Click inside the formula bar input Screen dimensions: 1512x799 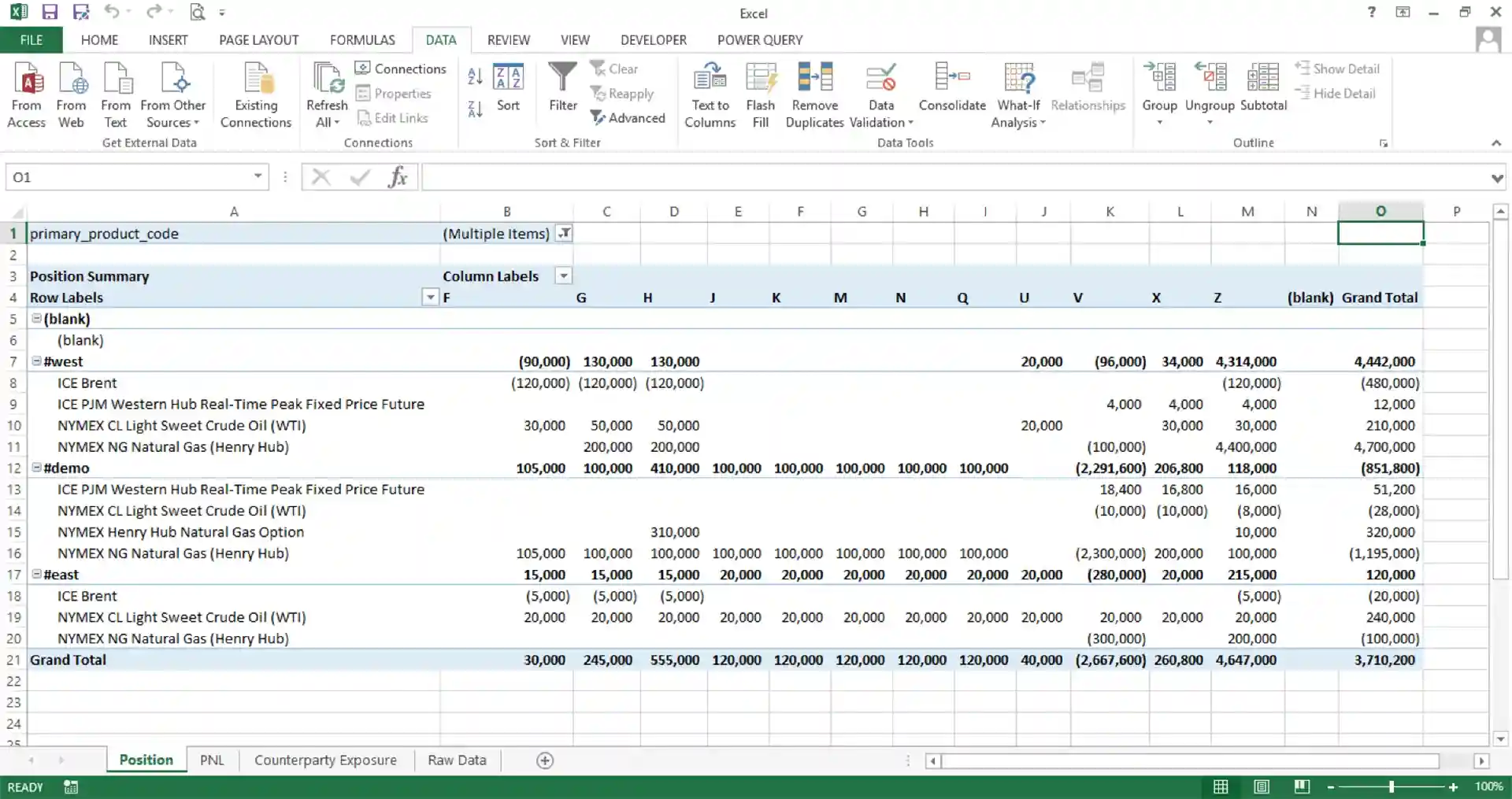point(954,177)
